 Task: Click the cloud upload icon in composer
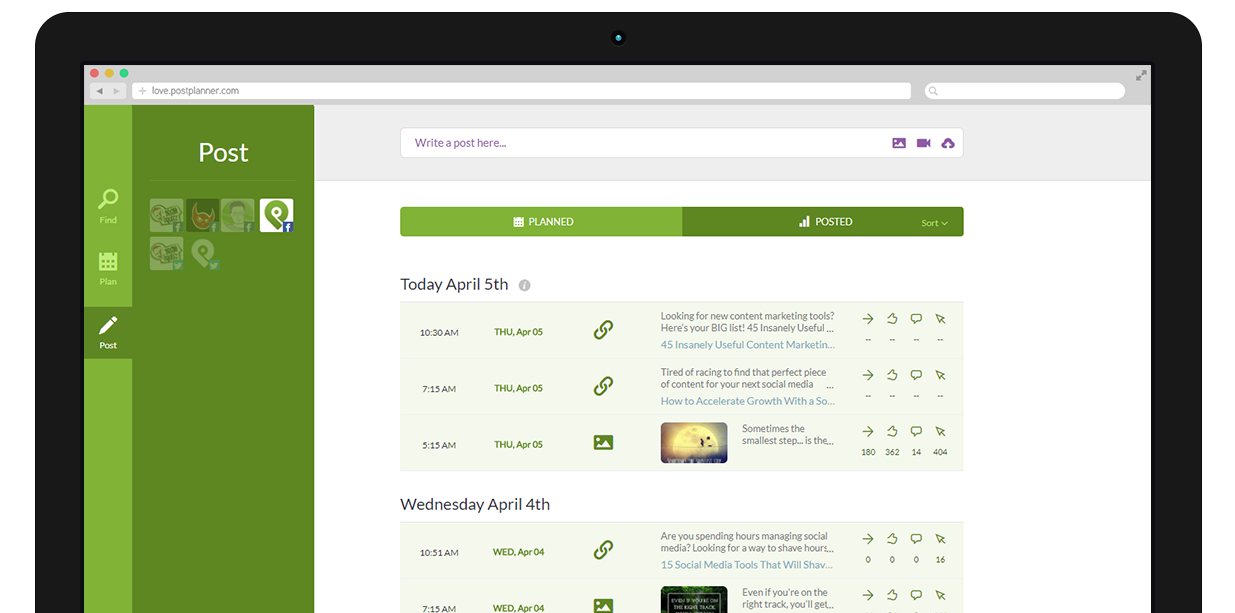[948, 143]
